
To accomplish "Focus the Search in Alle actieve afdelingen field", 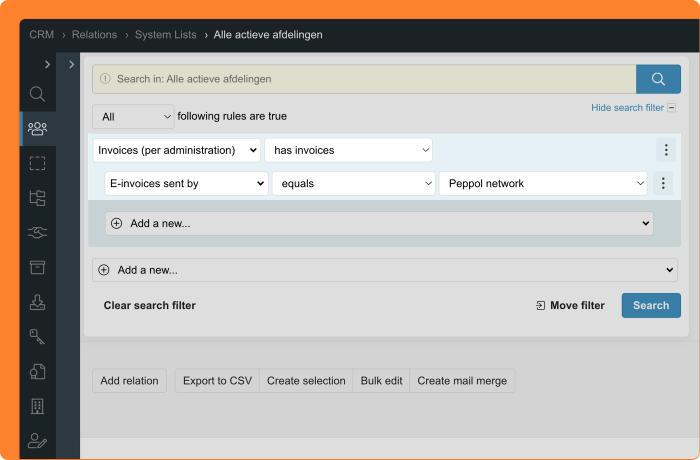I will tap(364, 79).
